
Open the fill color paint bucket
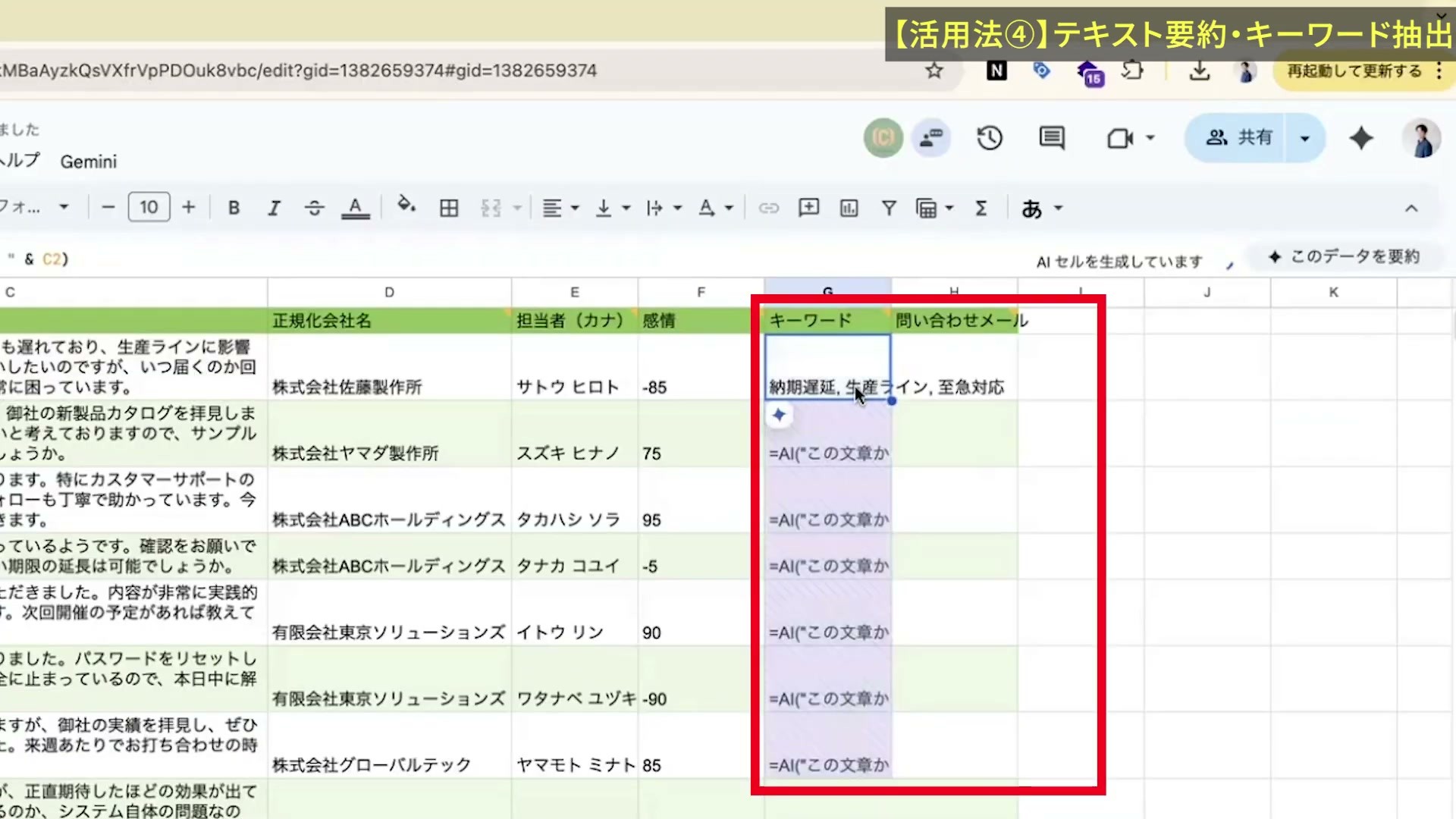[x=406, y=206]
